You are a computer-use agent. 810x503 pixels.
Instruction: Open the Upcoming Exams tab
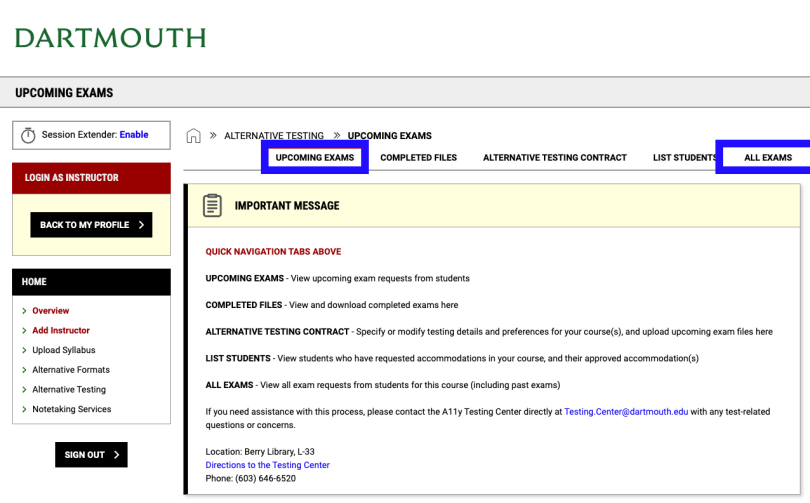(x=315, y=158)
